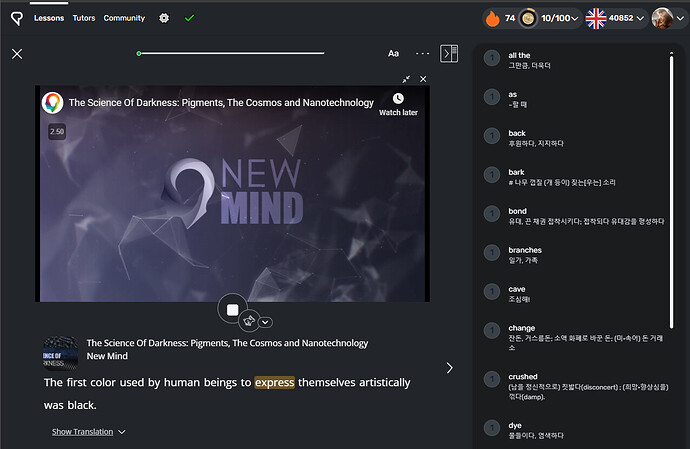Close the lesson with the X icon
The image size is (690, 449).
tap(17, 54)
